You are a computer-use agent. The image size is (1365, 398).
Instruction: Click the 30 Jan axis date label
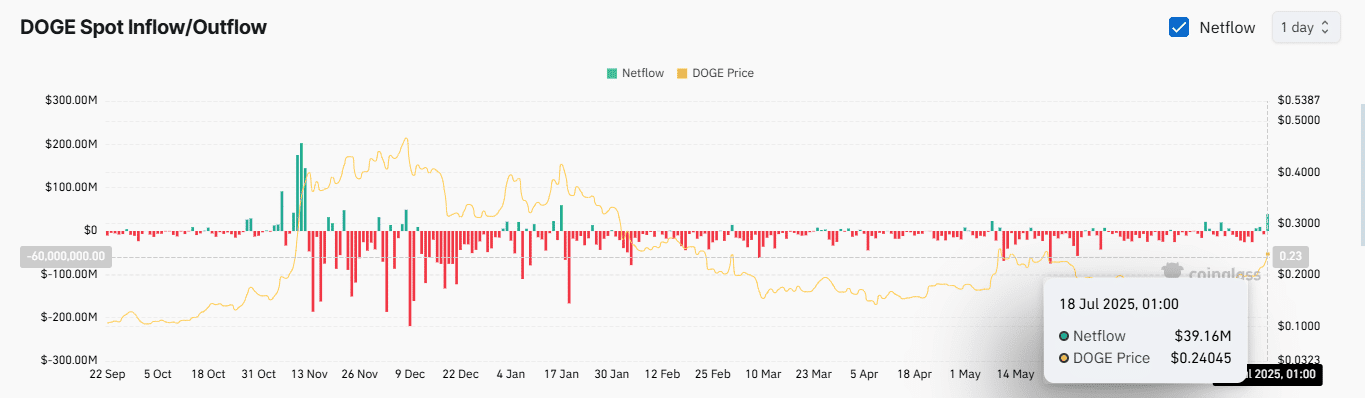tap(612, 374)
